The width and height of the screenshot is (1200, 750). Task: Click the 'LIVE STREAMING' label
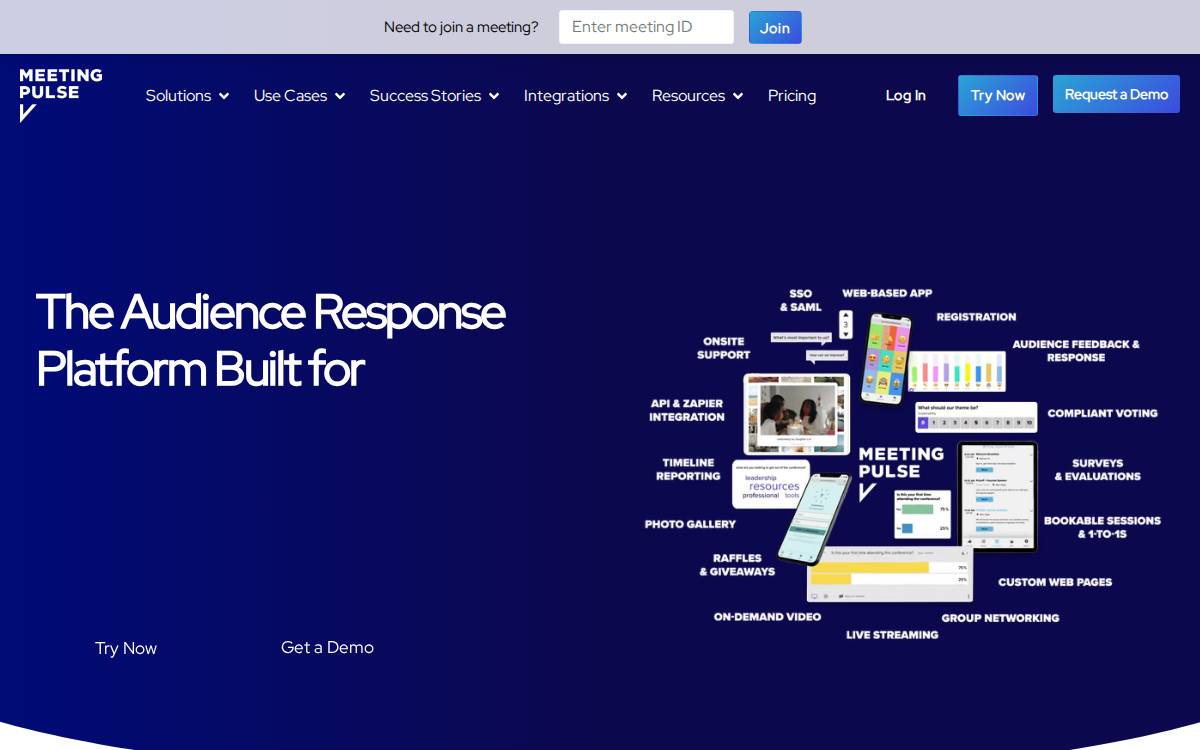coord(892,635)
